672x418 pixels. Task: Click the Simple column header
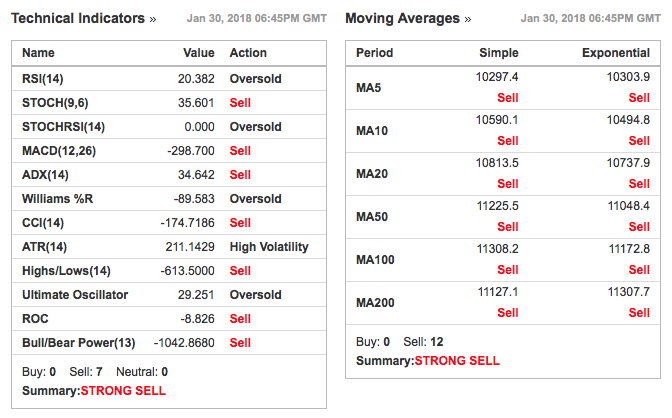(499, 53)
